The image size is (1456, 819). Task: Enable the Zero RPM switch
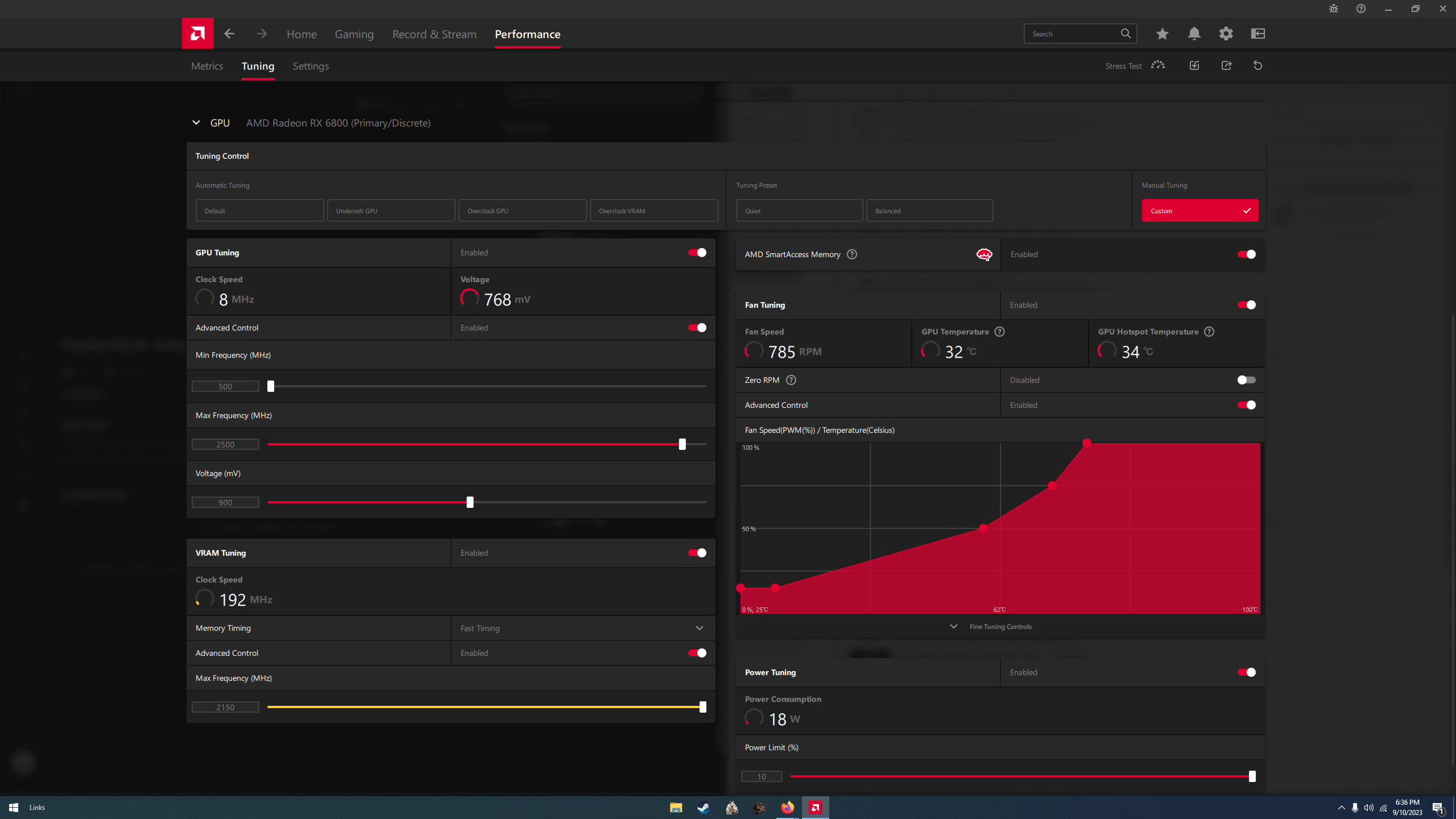click(x=1247, y=380)
